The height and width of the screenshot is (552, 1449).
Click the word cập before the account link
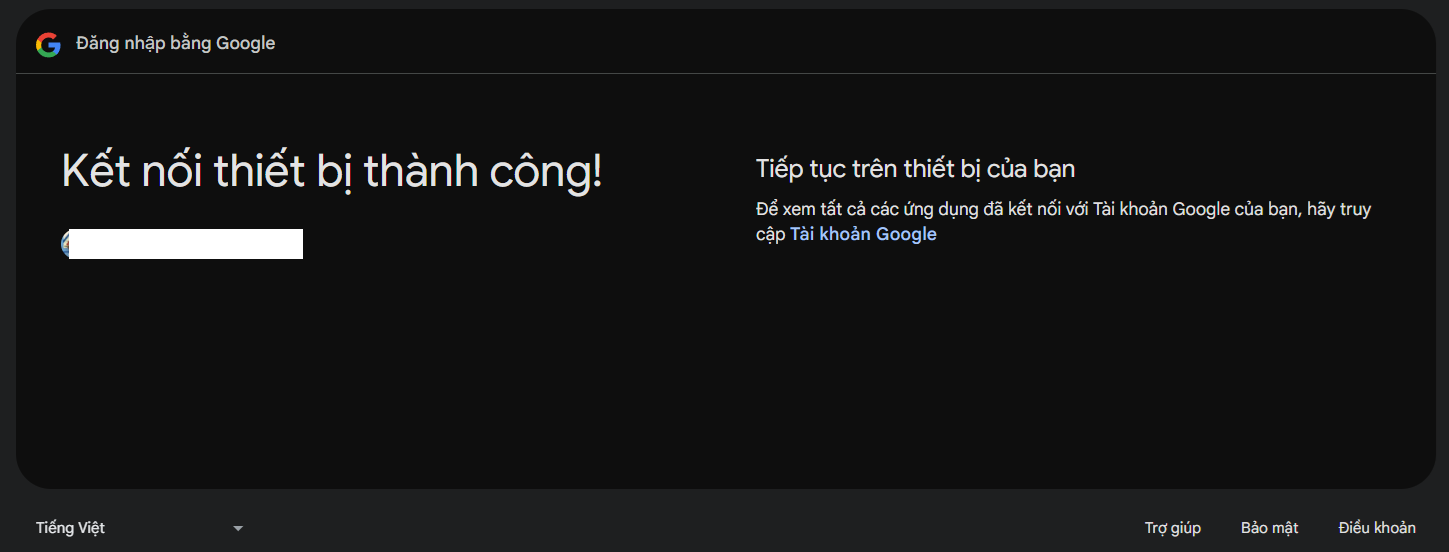click(x=770, y=235)
